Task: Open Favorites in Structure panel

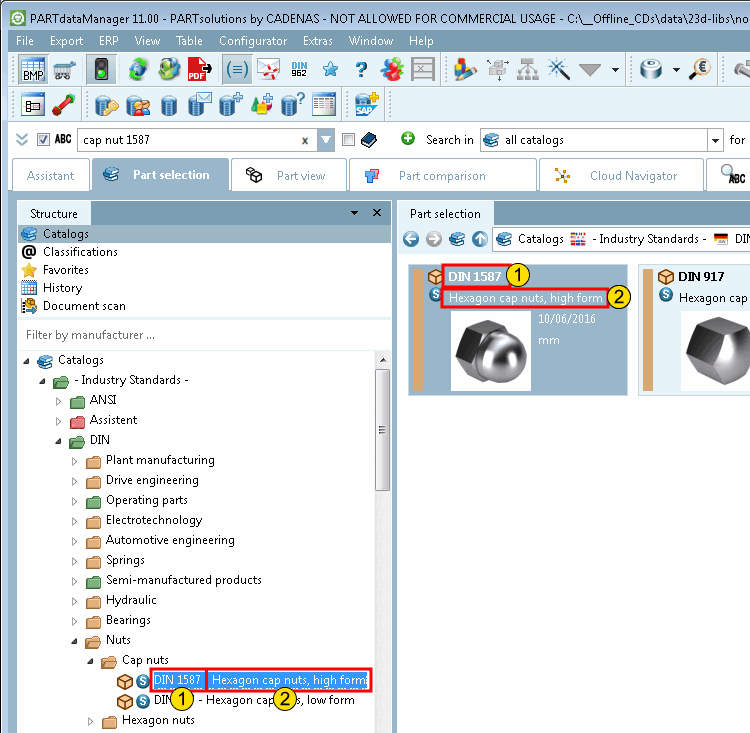Action: coord(66,270)
